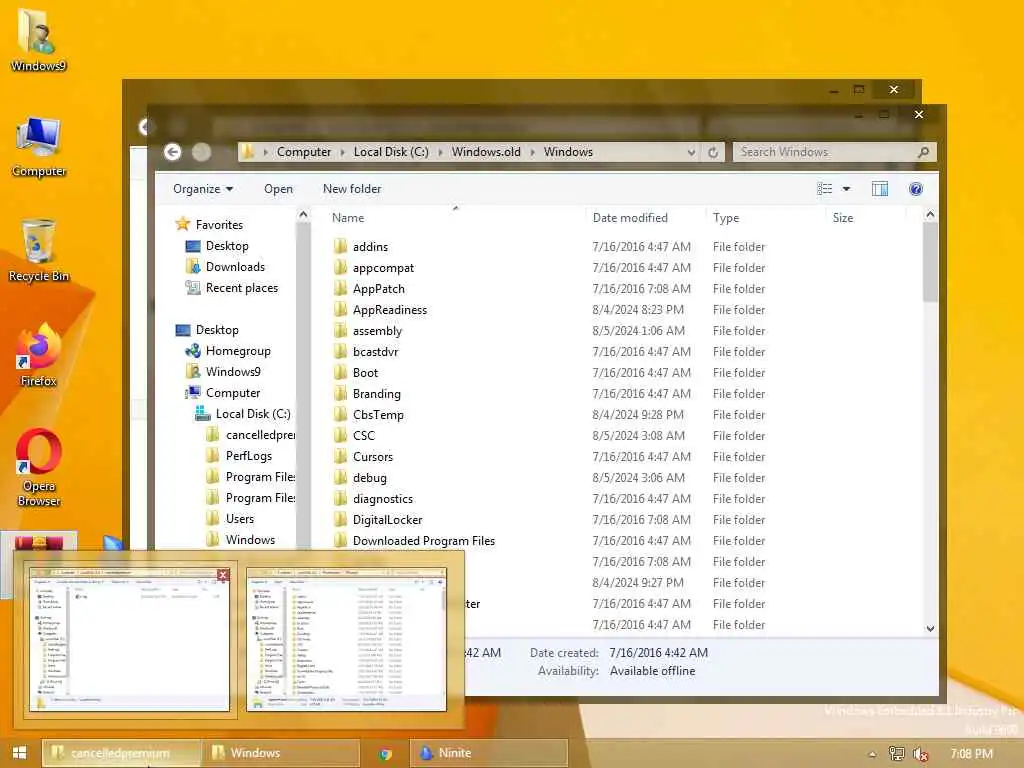Image resolution: width=1024 pixels, height=768 pixels.
Task: Sort by Date modified column header
Action: [630, 217]
